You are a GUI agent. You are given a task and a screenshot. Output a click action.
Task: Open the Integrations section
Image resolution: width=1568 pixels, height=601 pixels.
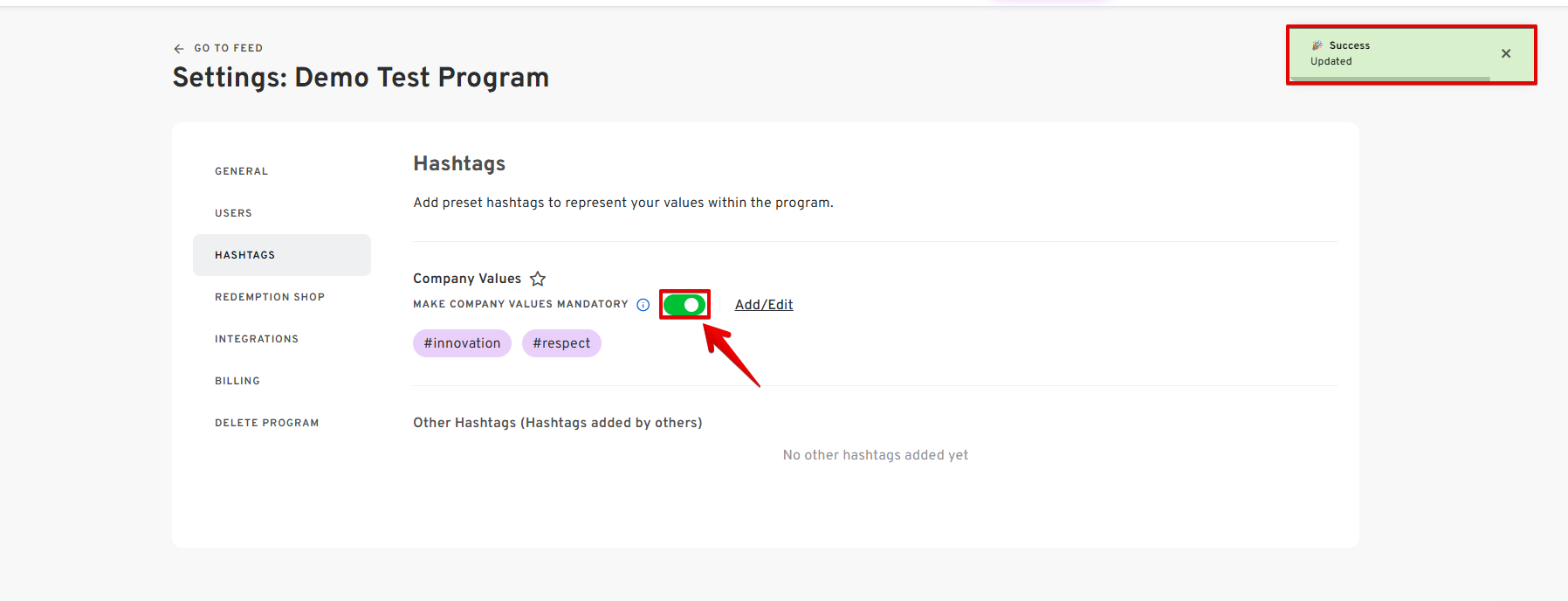[257, 339]
